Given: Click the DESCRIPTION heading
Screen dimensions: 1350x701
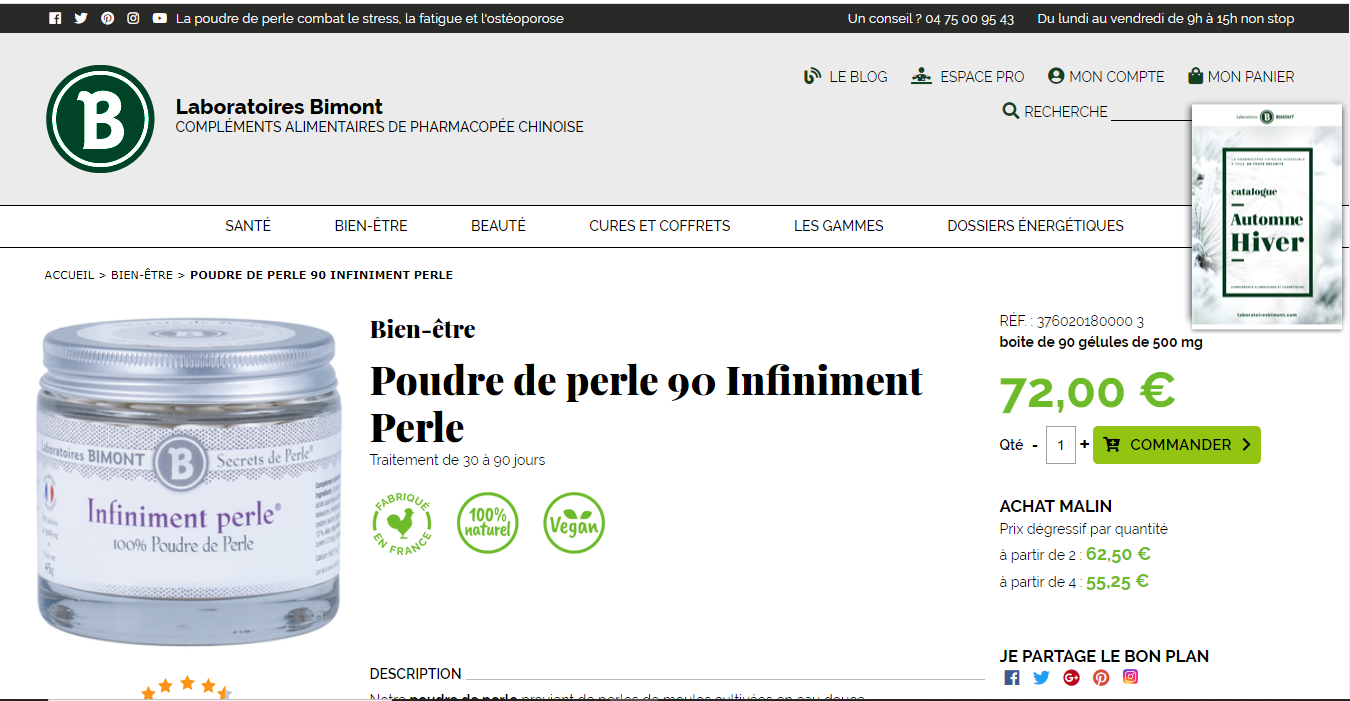Looking at the screenshot, I should (x=416, y=674).
